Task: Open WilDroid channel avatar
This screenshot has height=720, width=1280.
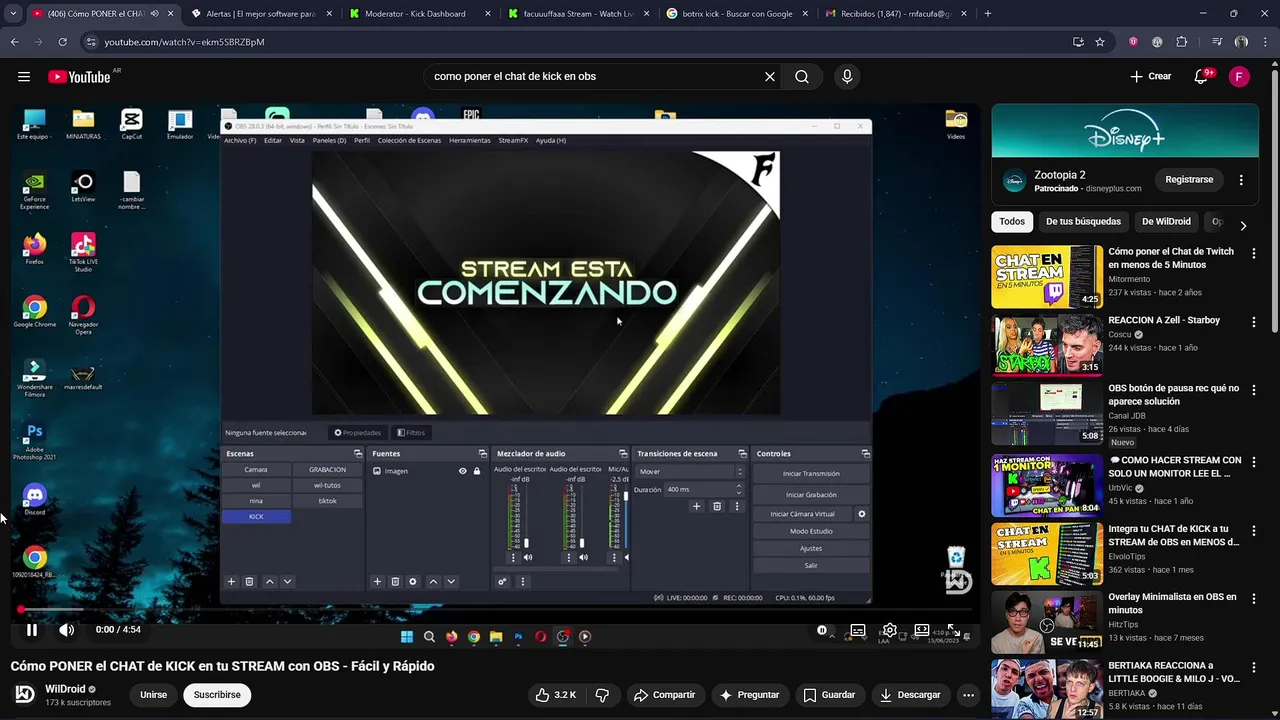Action: [x=25, y=694]
